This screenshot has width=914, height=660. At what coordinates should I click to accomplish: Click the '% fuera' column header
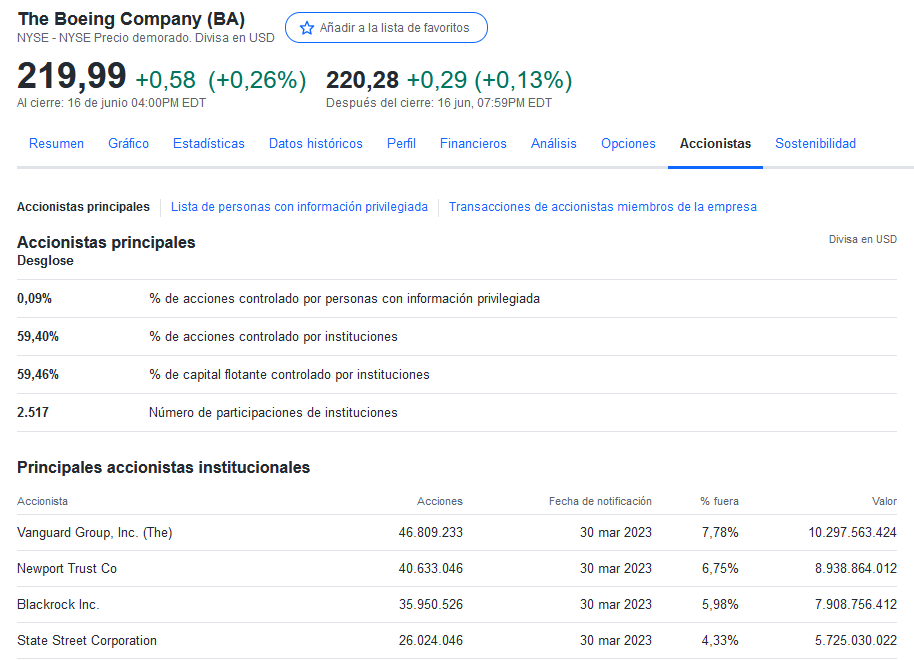pos(719,501)
